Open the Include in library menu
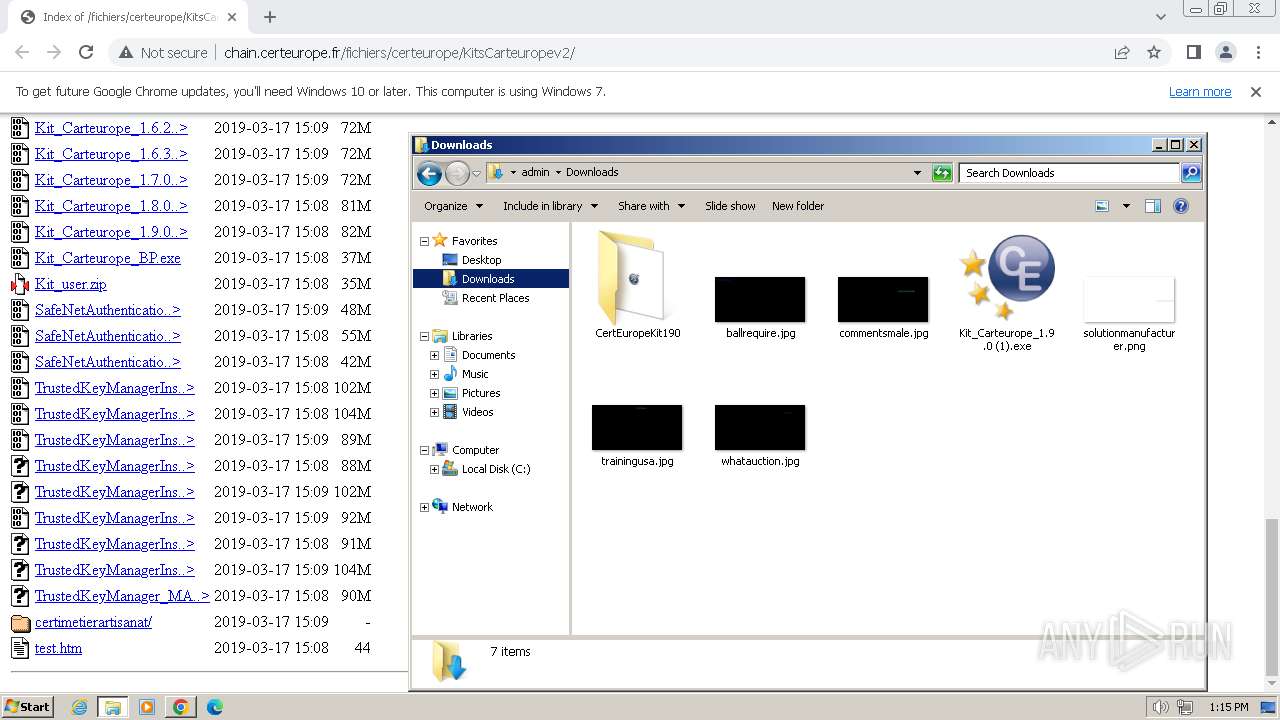 550,206
